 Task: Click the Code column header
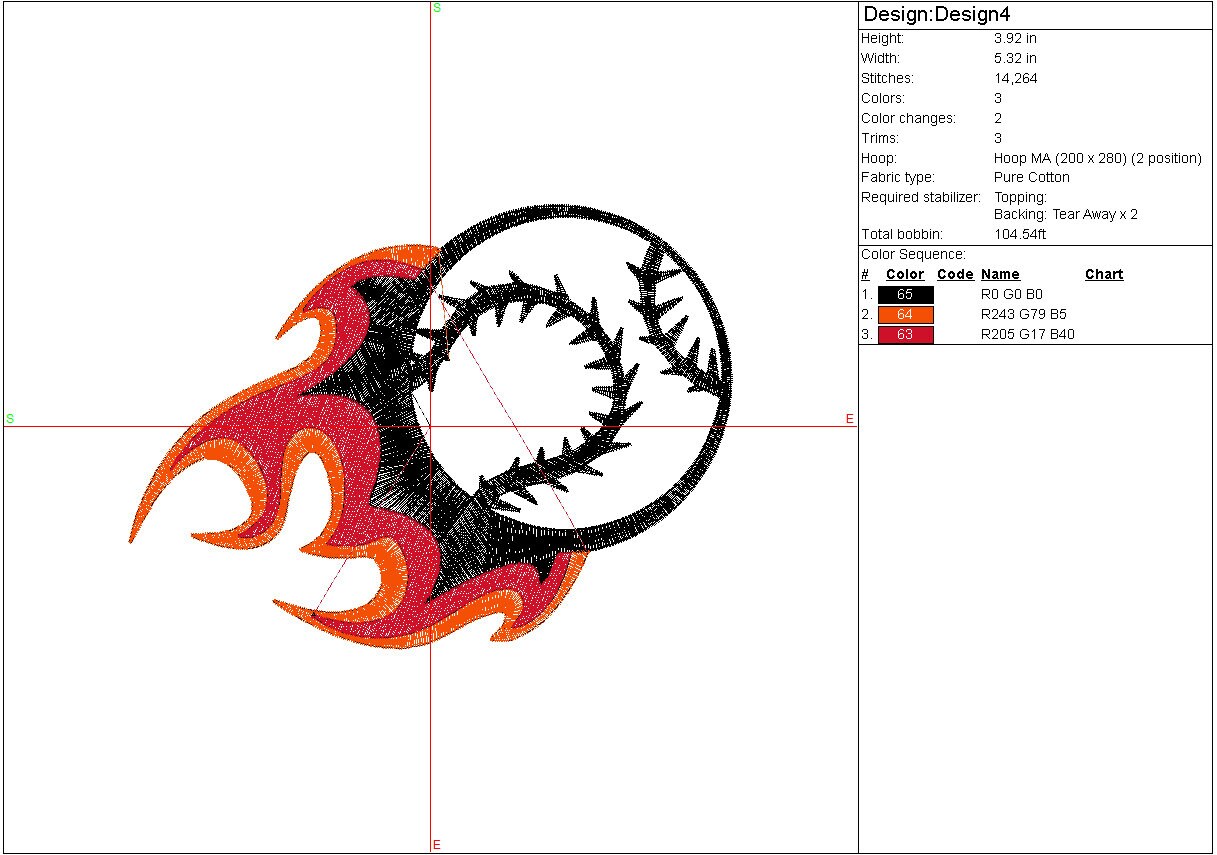[955, 274]
